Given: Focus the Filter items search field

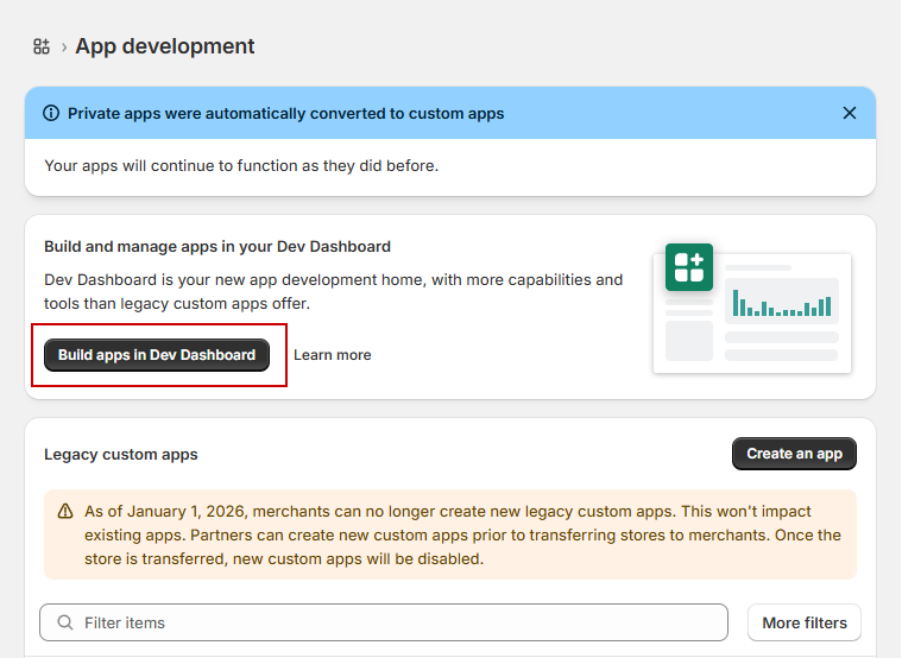Looking at the screenshot, I should 384,622.
